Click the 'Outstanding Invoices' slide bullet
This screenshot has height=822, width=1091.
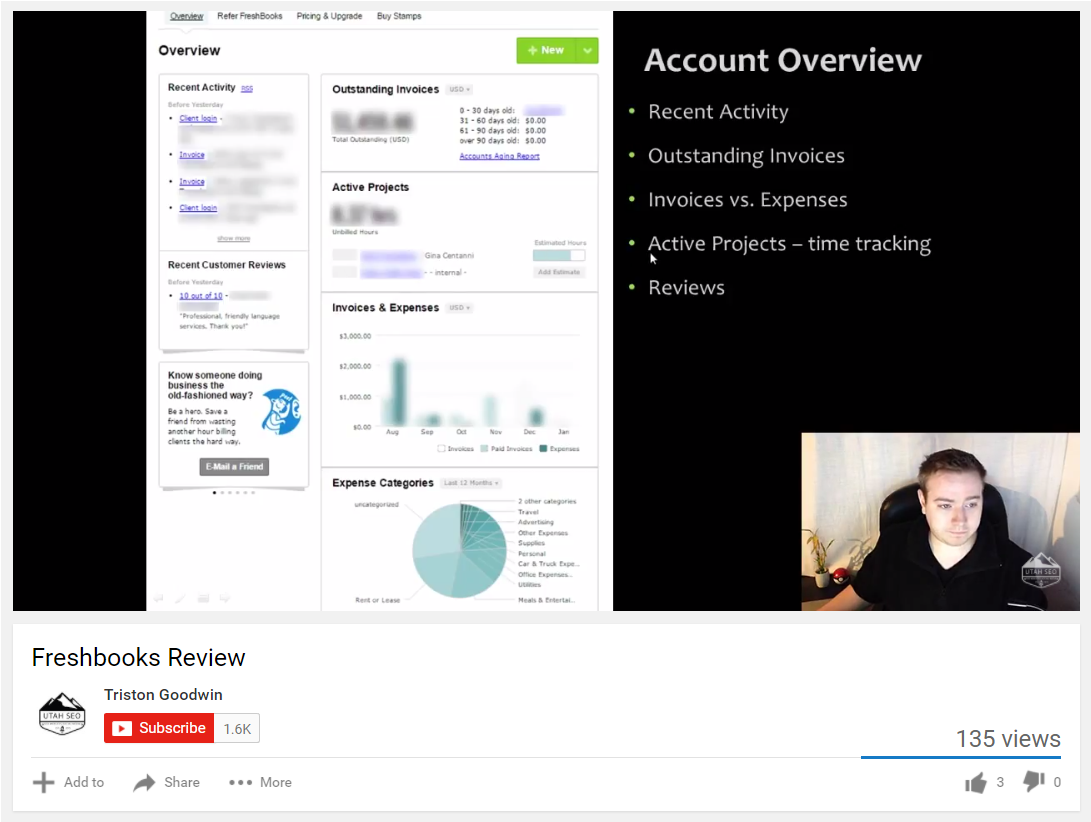click(x=747, y=156)
